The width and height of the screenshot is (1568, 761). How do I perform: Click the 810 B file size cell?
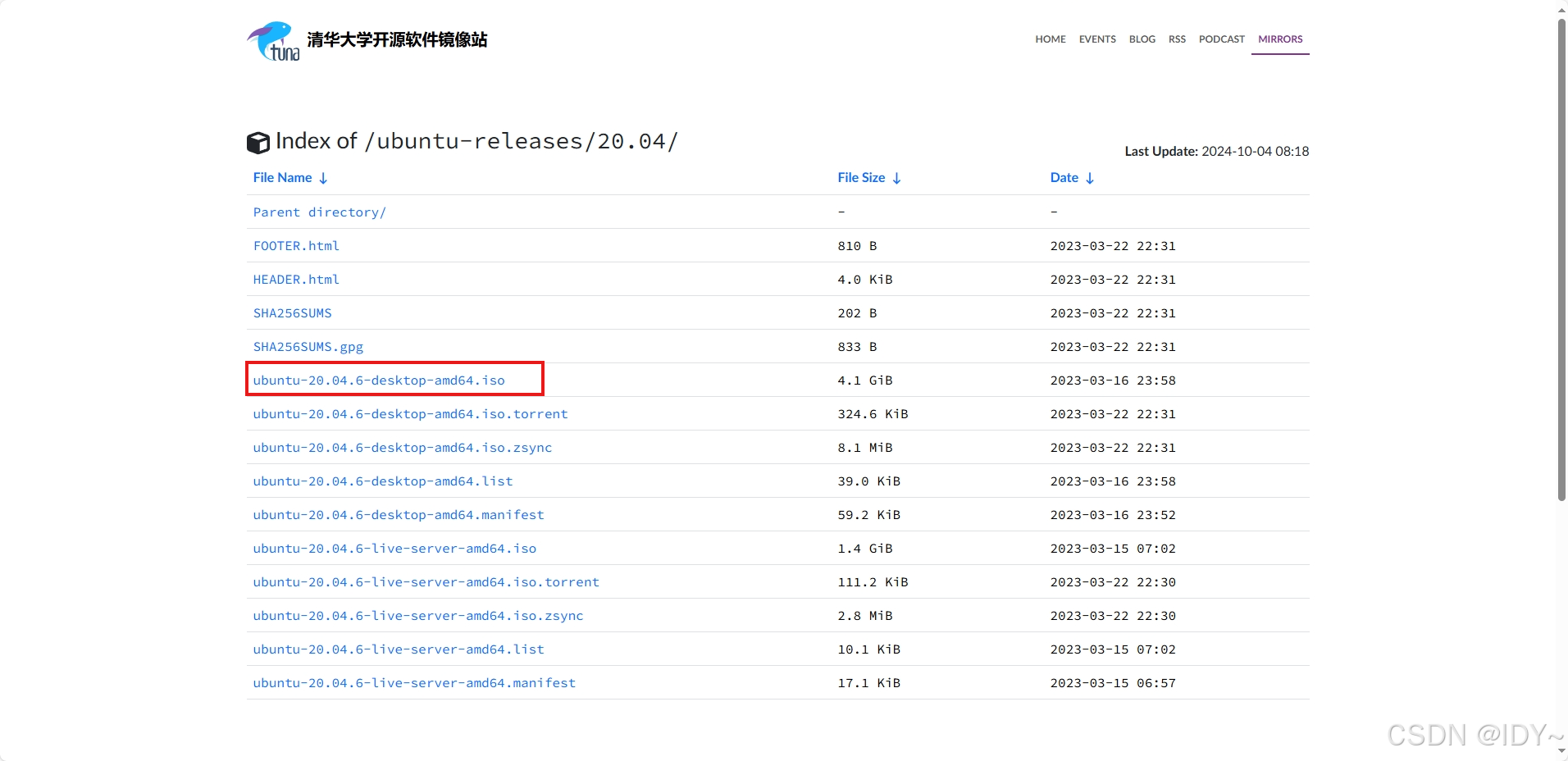[857, 246]
